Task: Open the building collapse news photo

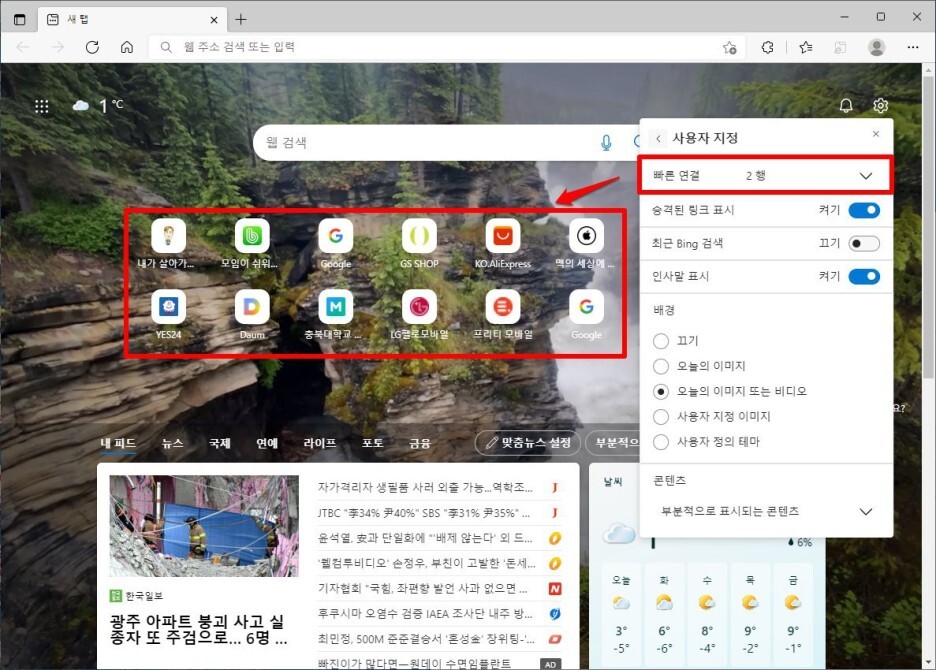Action: [x=204, y=526]
